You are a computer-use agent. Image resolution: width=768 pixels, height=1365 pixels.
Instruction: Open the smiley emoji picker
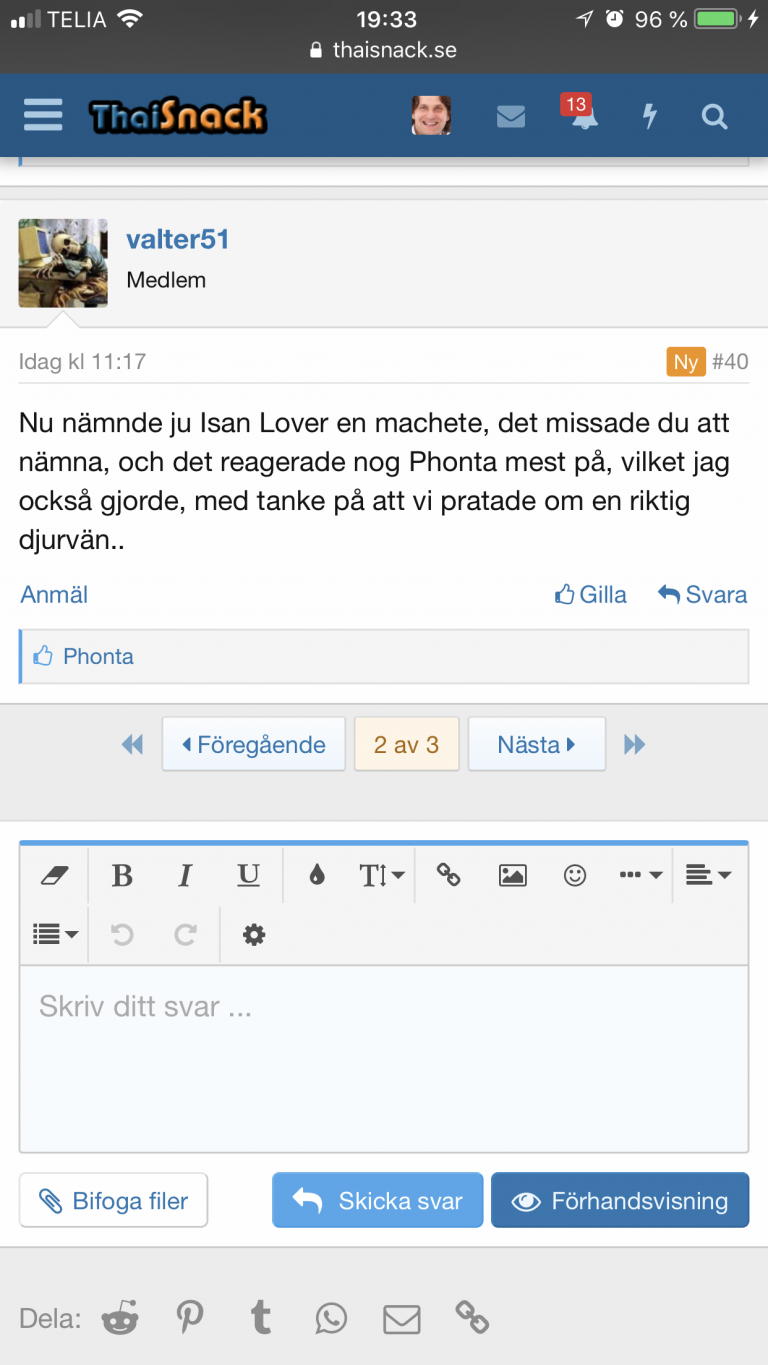click(x=575, y=876)
